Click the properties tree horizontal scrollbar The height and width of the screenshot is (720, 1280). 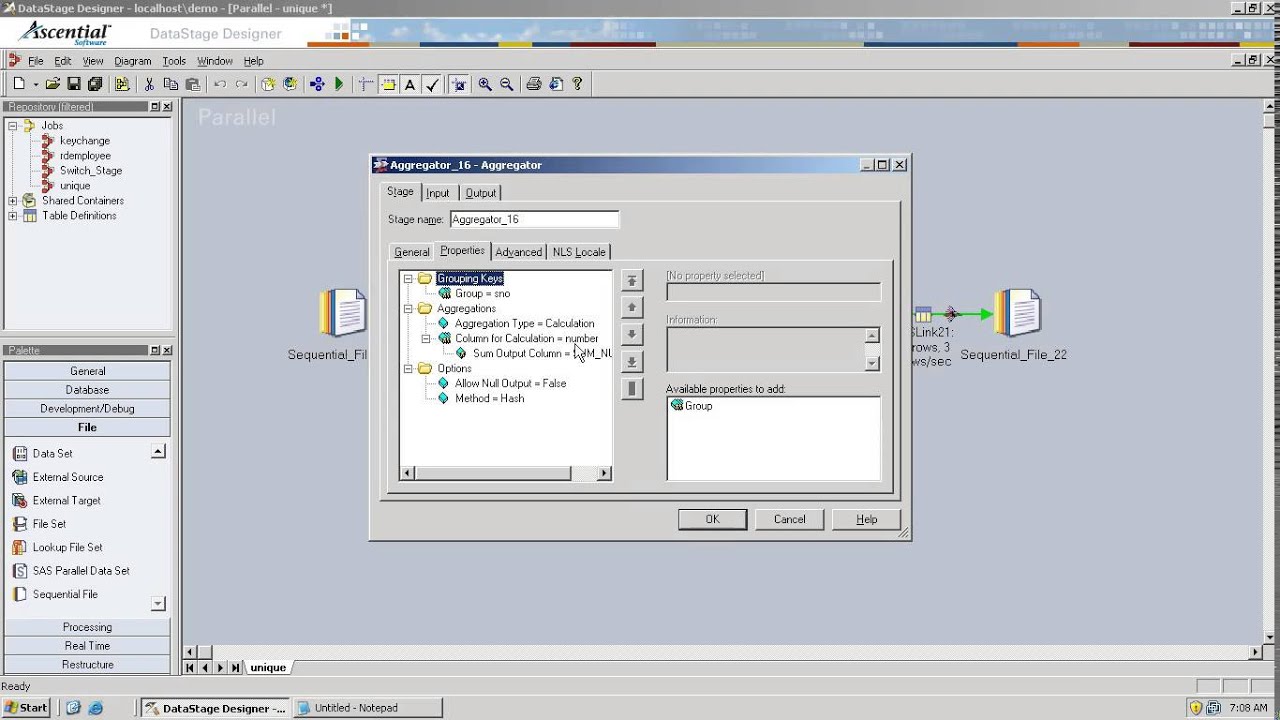pos(505,473)
